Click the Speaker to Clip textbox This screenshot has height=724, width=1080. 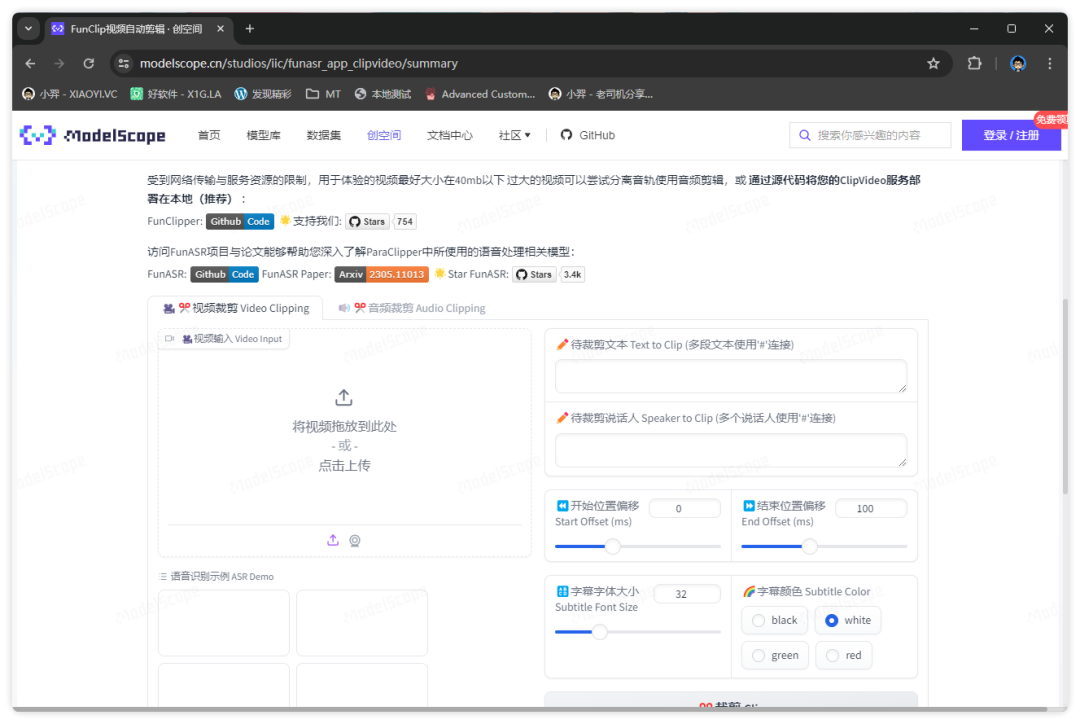coord(731,450)
